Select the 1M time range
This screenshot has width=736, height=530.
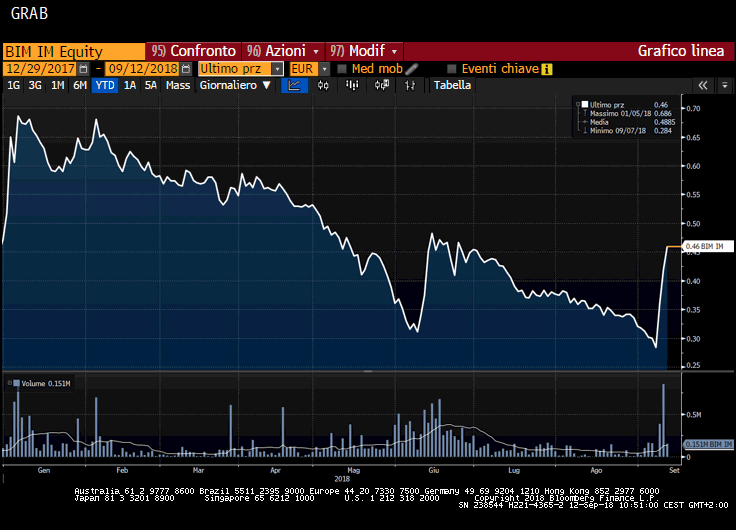[x=57, y=85]
